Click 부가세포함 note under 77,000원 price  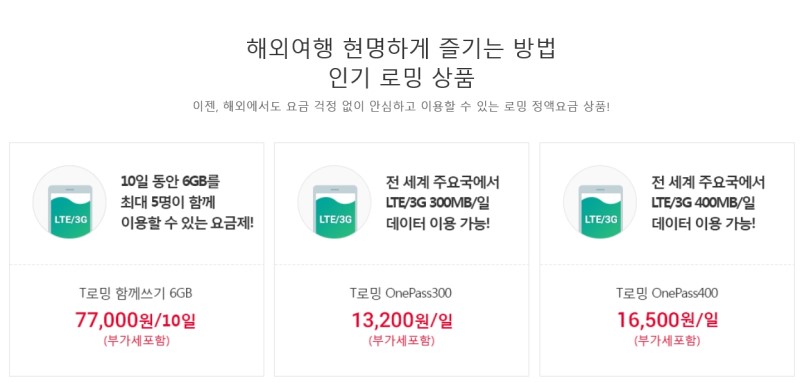pos(136,341)
